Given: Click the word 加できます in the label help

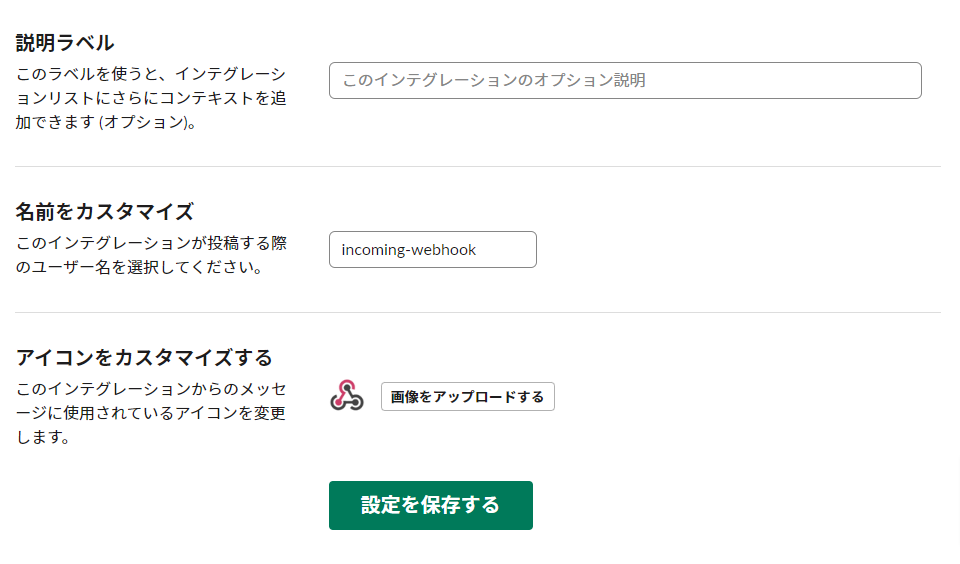Looking at the screenshot, I should [55, 123].
